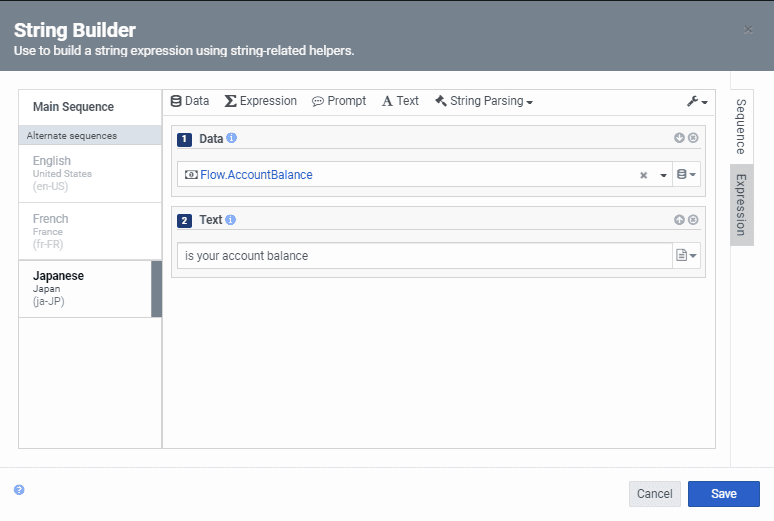The width and height of the screenshot is (774, 521).
Task: Remove the Text item with its delete icon
Action: click(x=693, y=220)
